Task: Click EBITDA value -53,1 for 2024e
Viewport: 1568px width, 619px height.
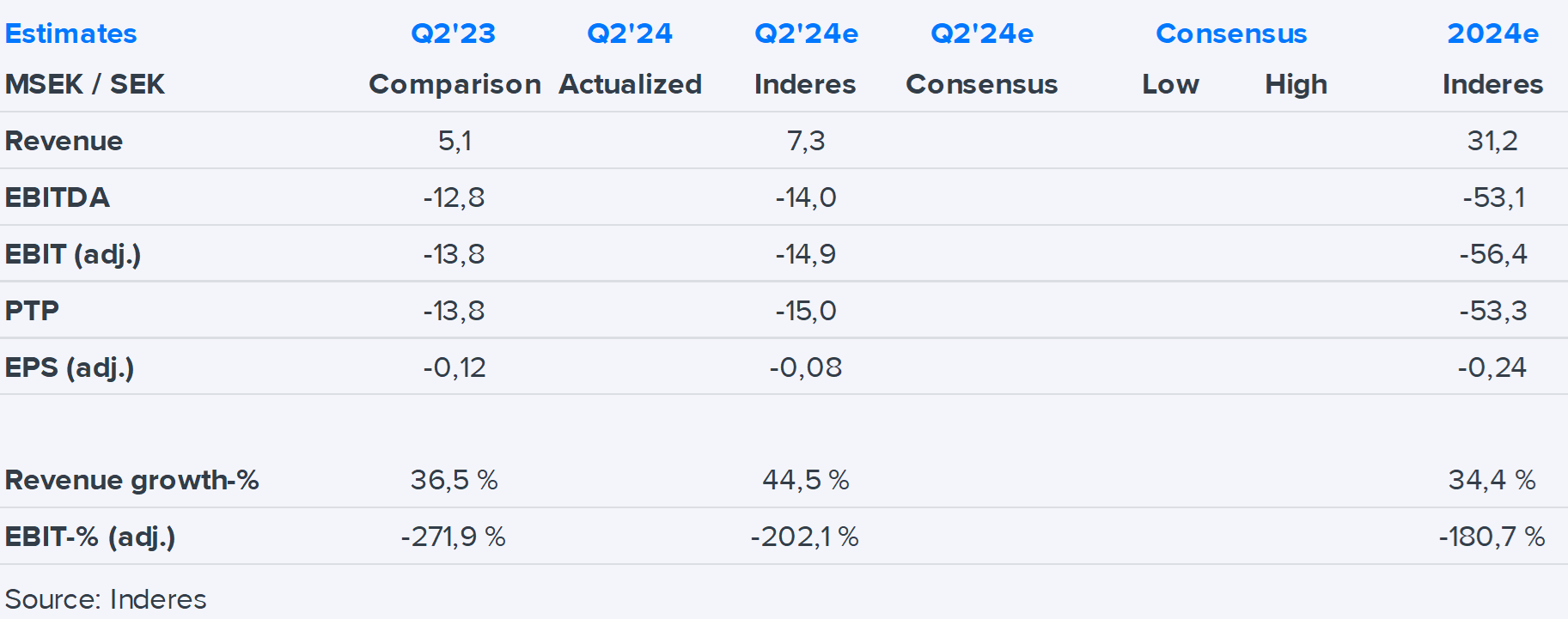Action: click(1493, 197)
